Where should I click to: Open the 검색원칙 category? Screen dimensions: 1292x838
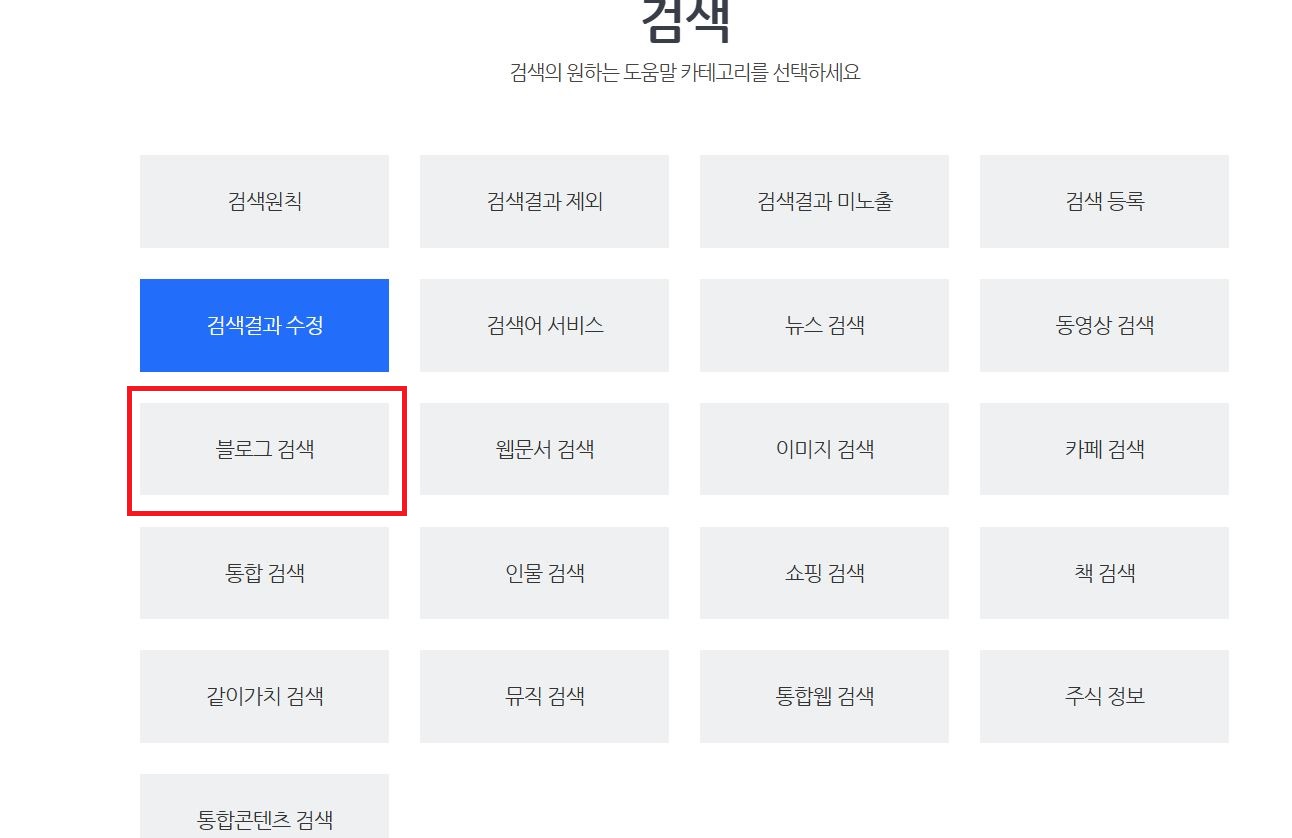(264, 201)
